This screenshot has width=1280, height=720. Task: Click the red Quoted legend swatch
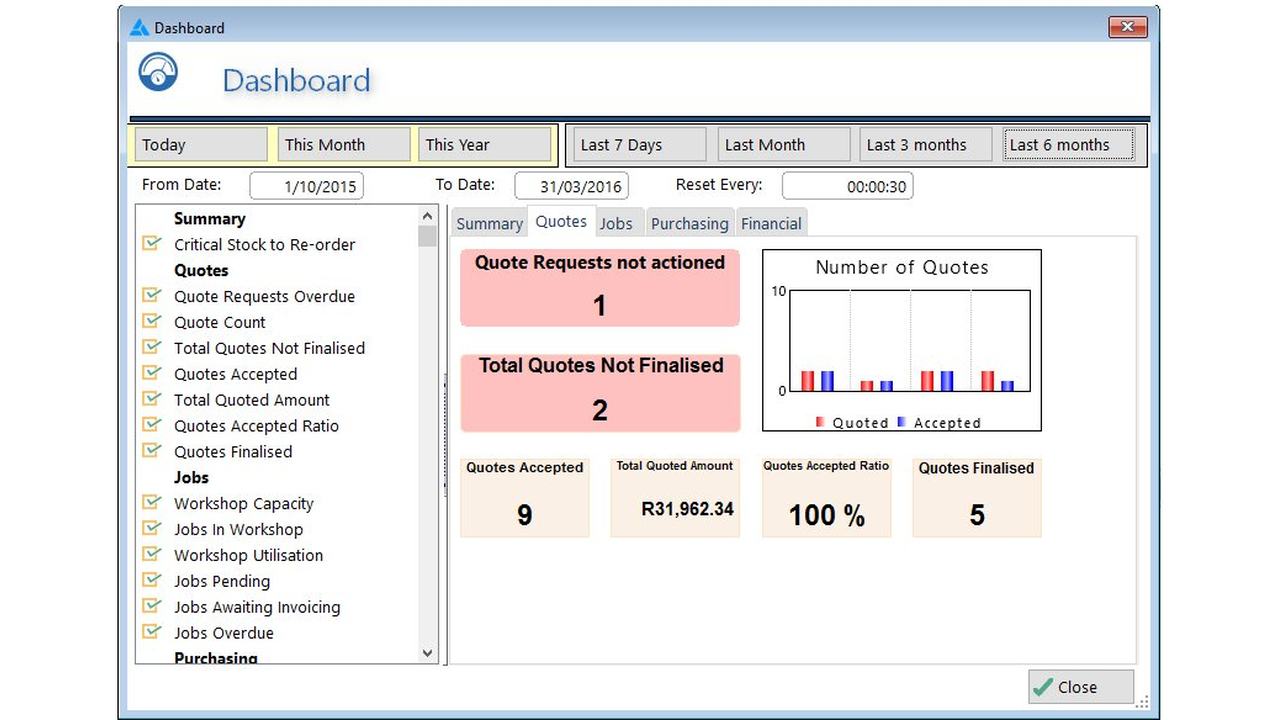click(x=820, y=422)
